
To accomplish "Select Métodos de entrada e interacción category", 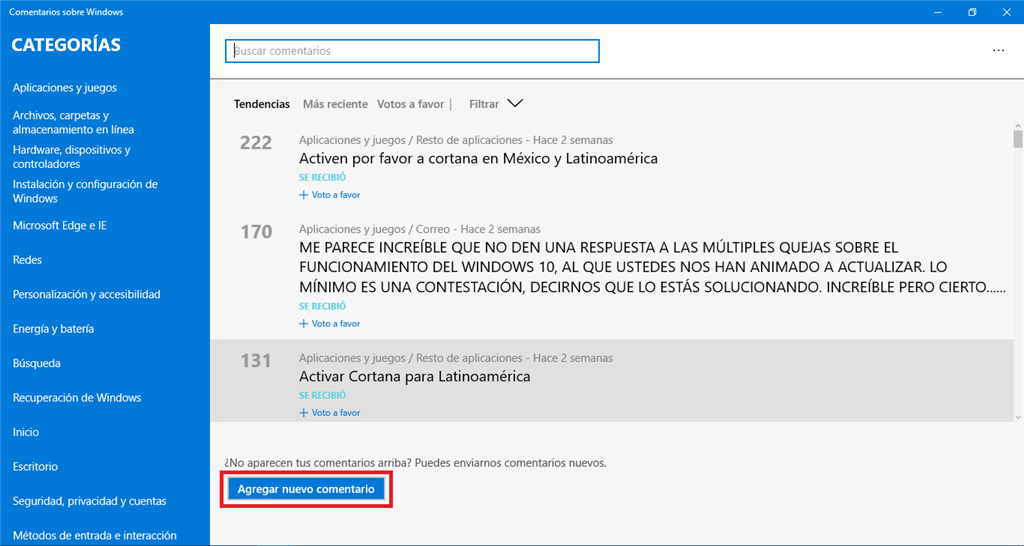I will point(95,536).
